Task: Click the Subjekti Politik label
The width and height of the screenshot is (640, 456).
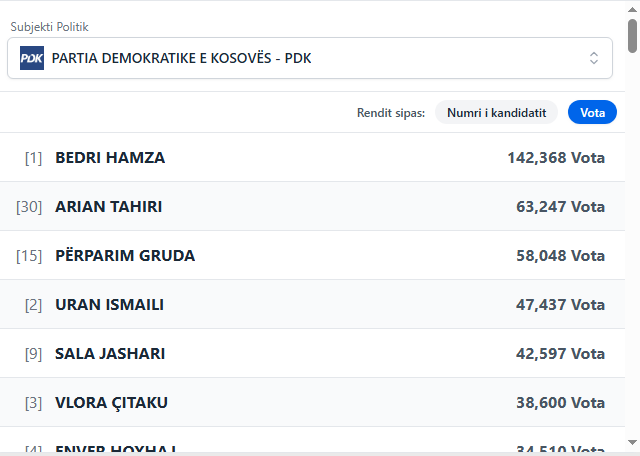Action: tap(56, 26)
